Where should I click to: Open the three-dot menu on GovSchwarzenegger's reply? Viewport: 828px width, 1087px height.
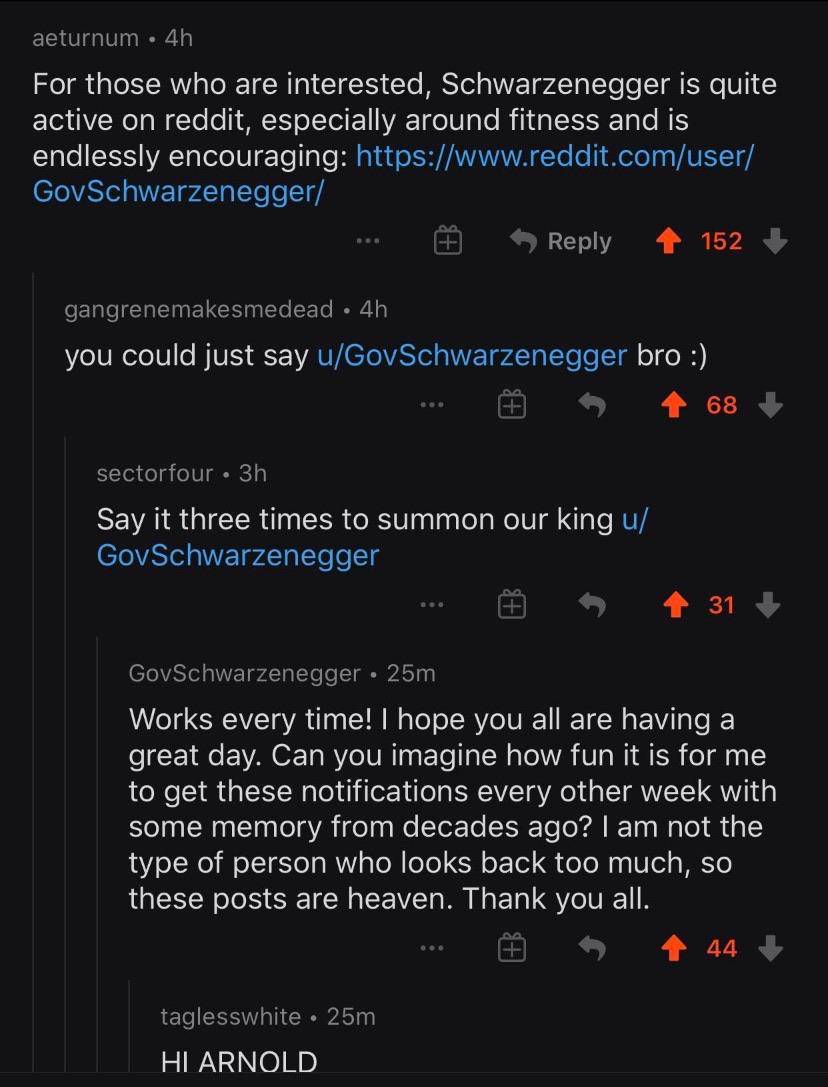tap(433, 946)
